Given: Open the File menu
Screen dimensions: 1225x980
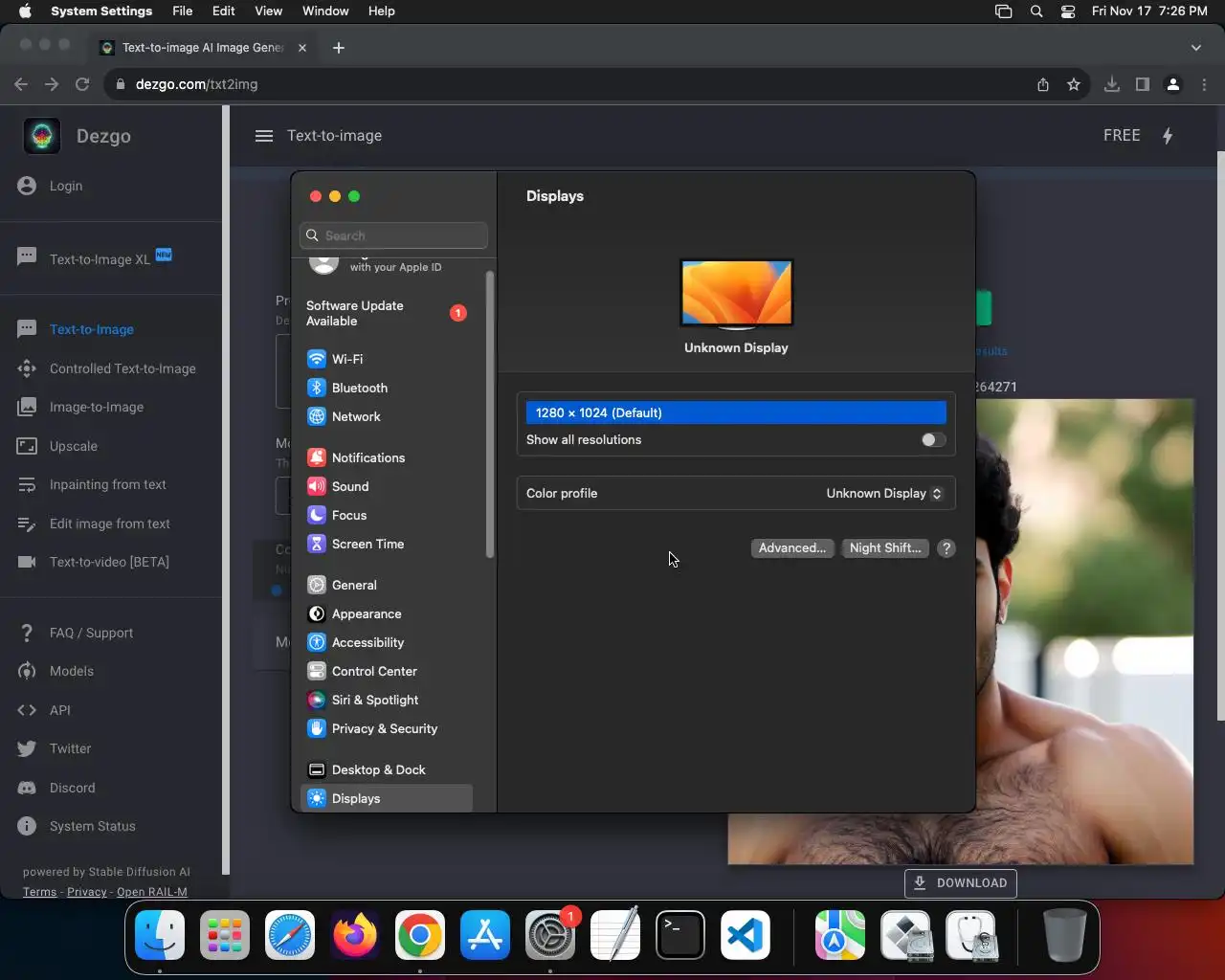Looking at the screenshot, I should tap(182, 11).
